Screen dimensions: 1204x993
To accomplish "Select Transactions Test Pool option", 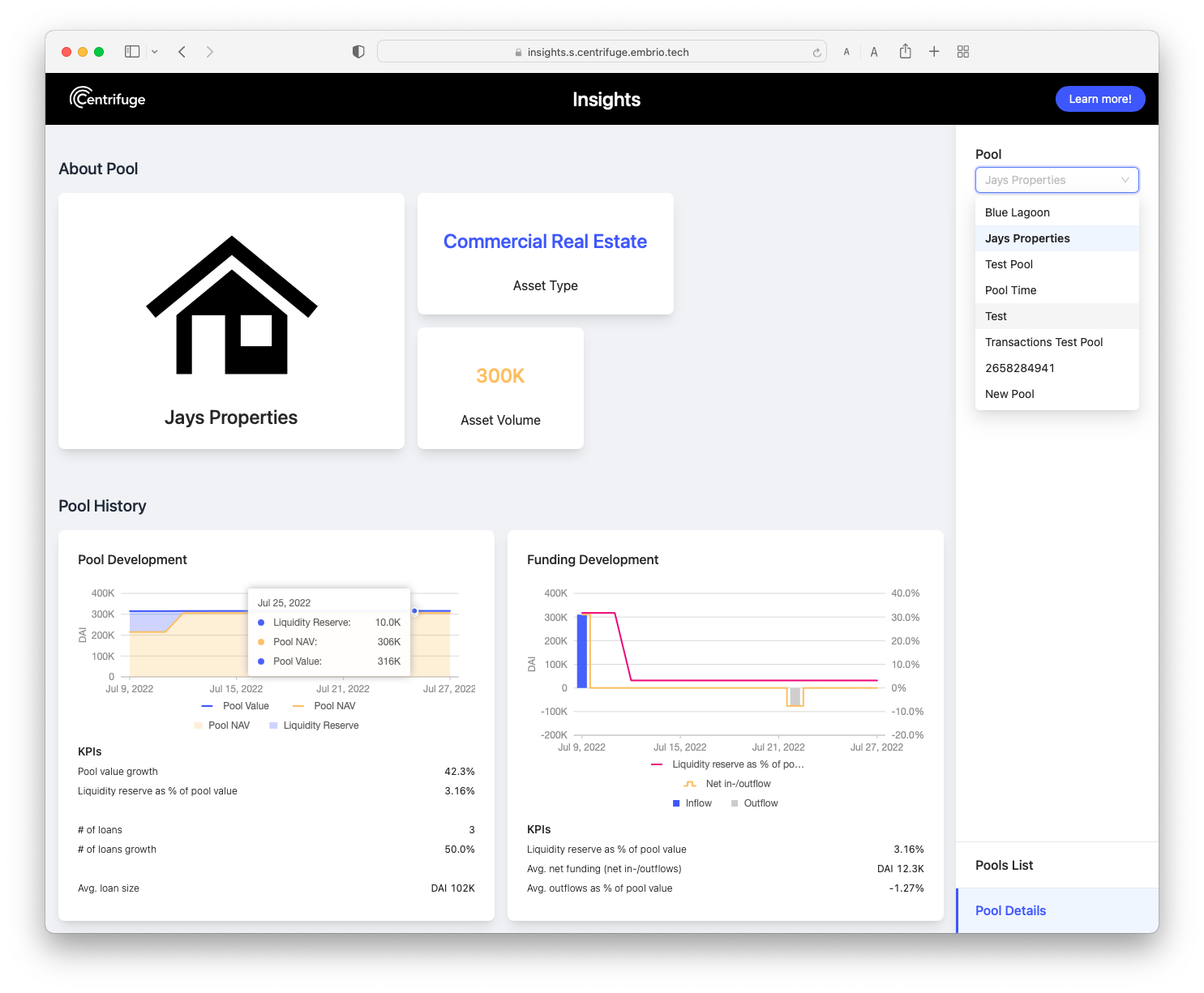I will point(1044,341).
